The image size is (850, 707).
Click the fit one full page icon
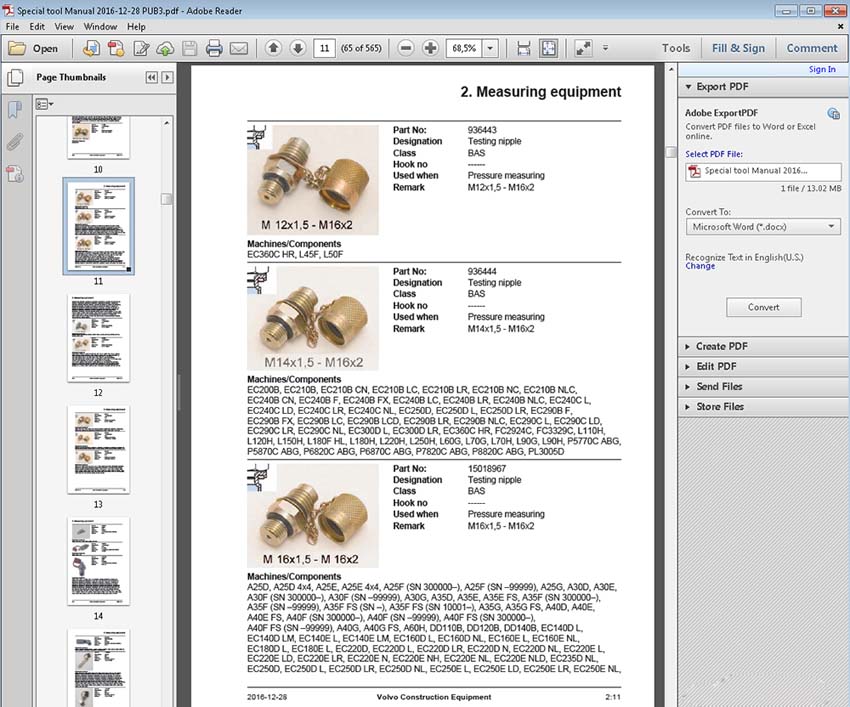click(549, 49)
